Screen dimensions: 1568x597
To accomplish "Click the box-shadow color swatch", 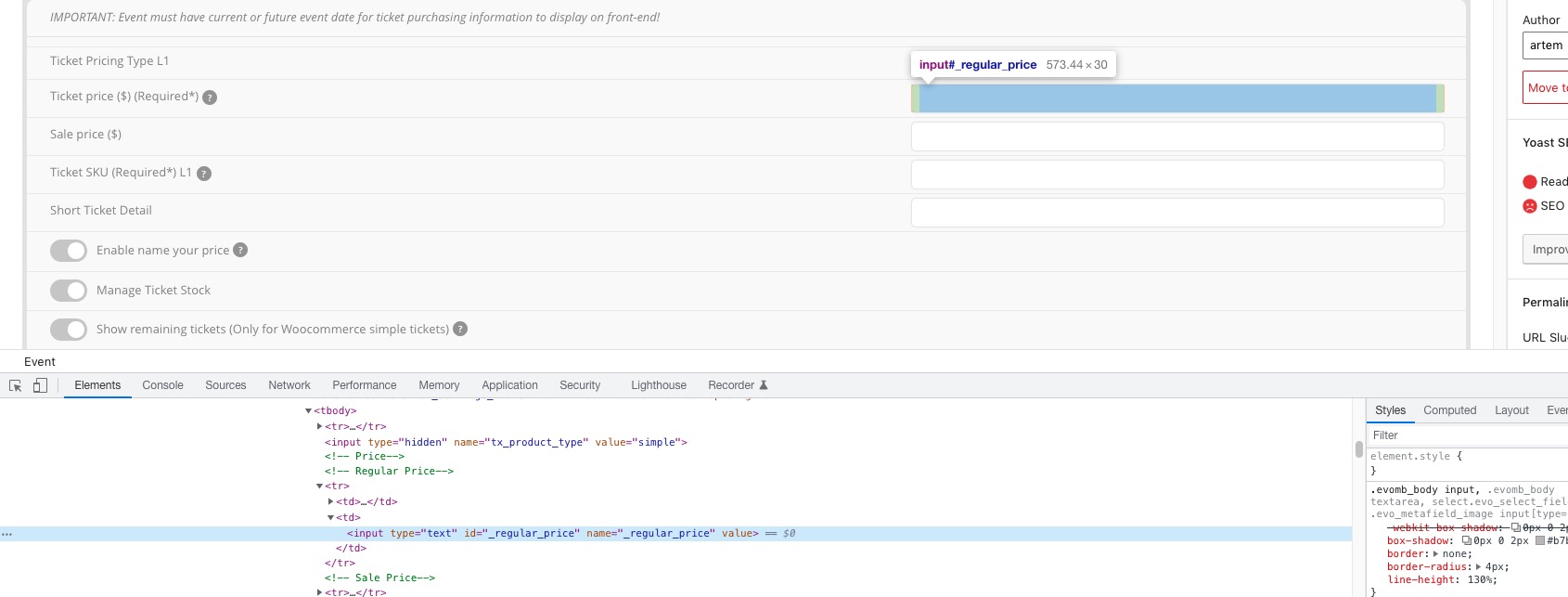I will [x=1540, y=540].
